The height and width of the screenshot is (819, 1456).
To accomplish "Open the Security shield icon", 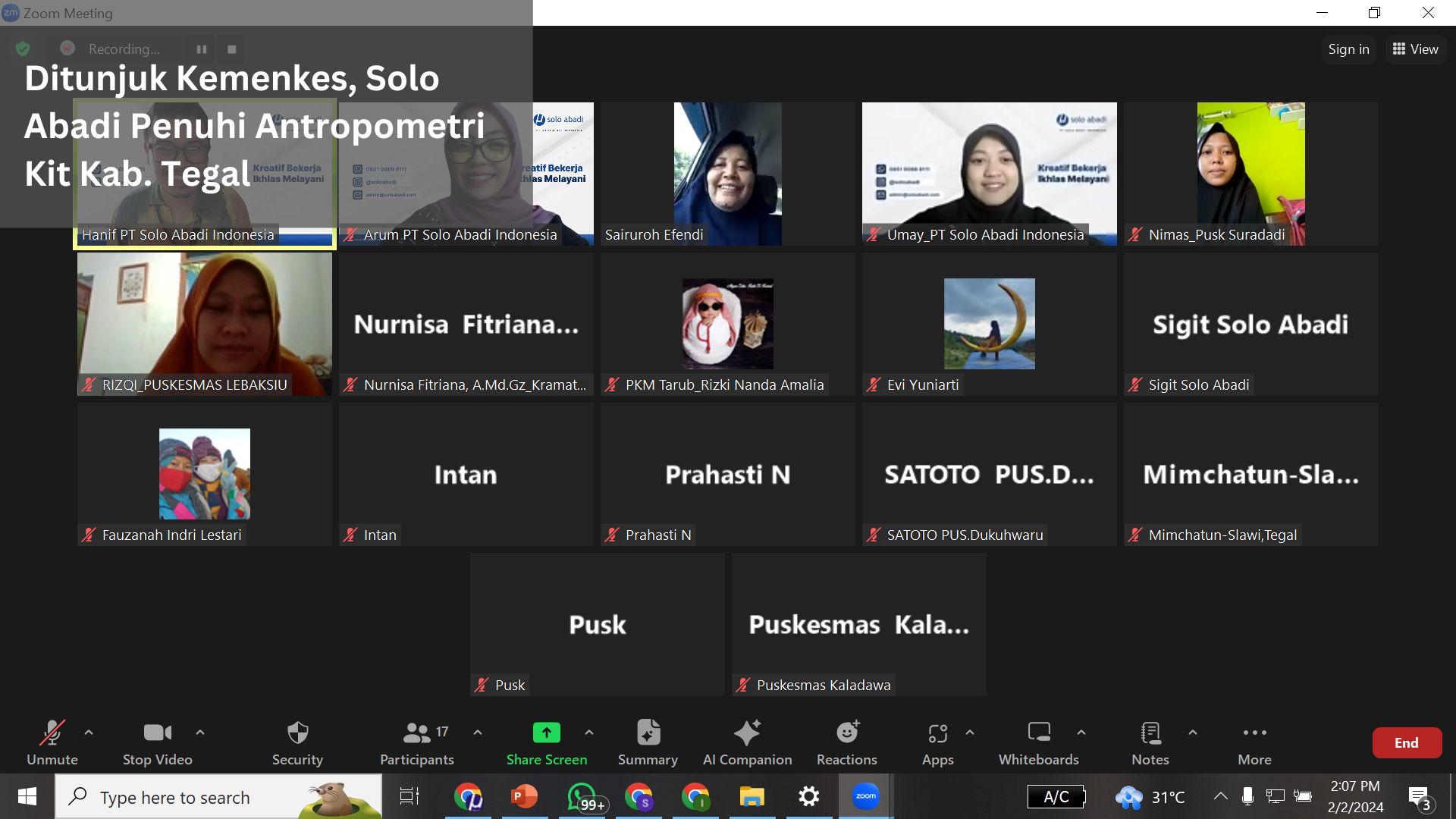I will pos(297,733).
